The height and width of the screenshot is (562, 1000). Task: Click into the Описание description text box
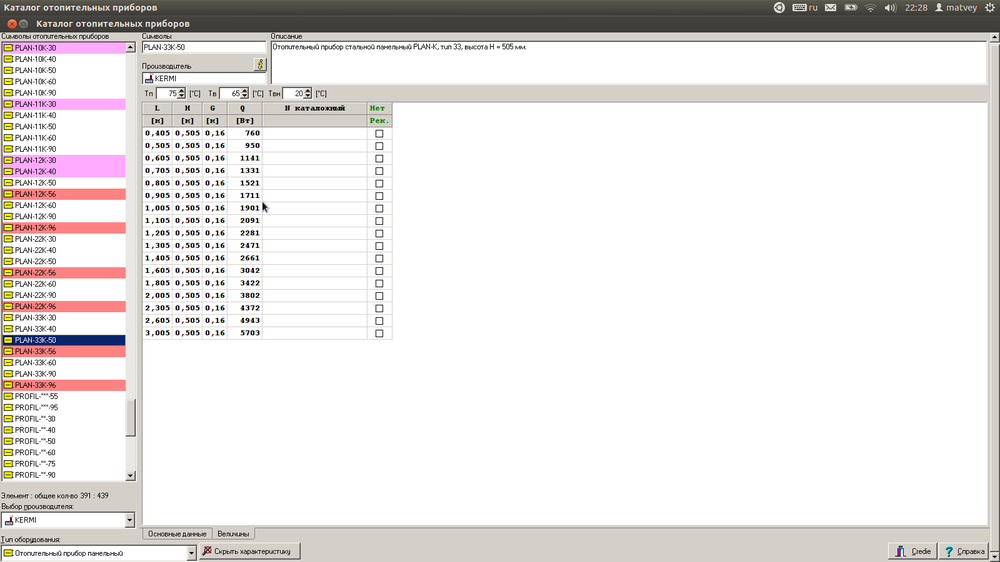pos(629,63)
